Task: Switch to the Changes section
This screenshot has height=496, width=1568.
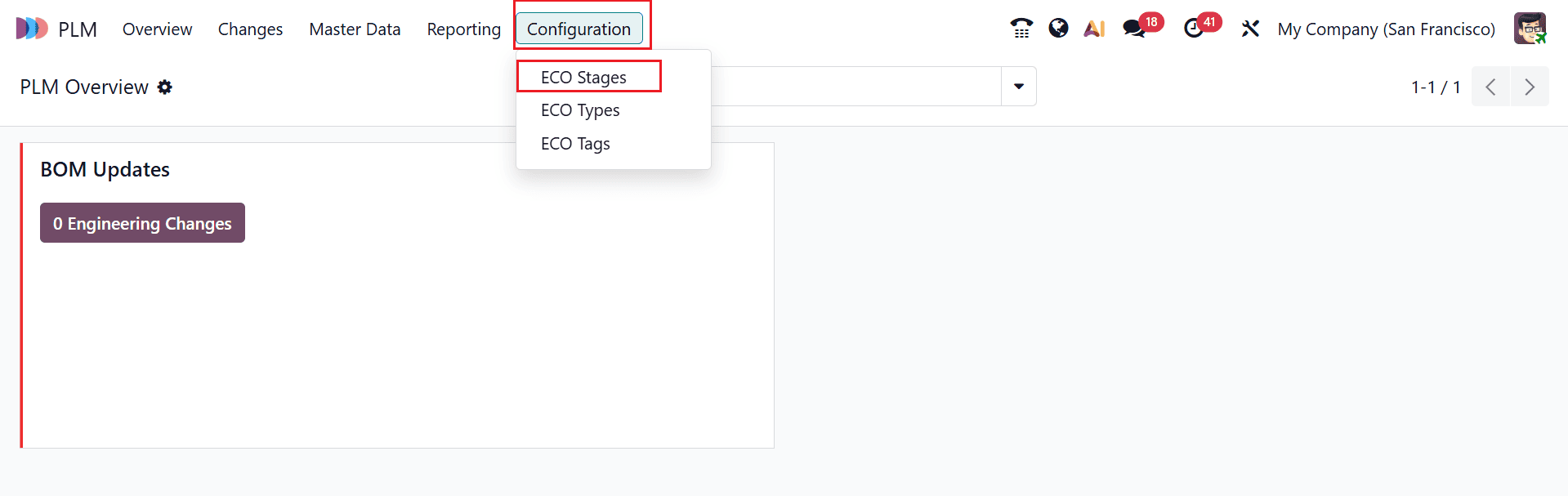Action: point(249,29)
